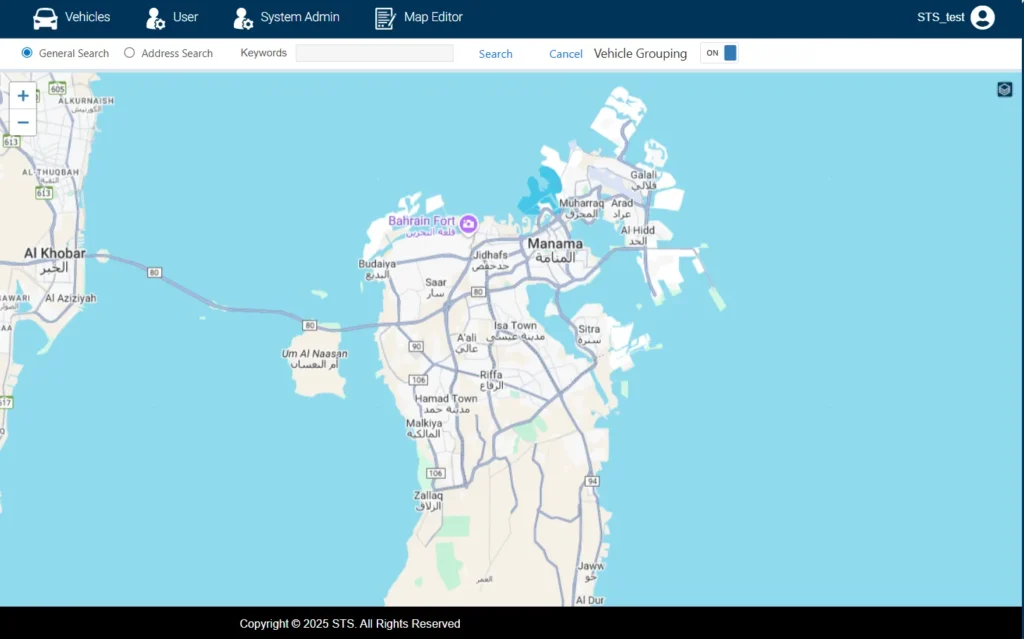The width and height of the screenshot is (1024, 639).
Task: Zoom out the map with minus button
Action: [x=23, y=122]
